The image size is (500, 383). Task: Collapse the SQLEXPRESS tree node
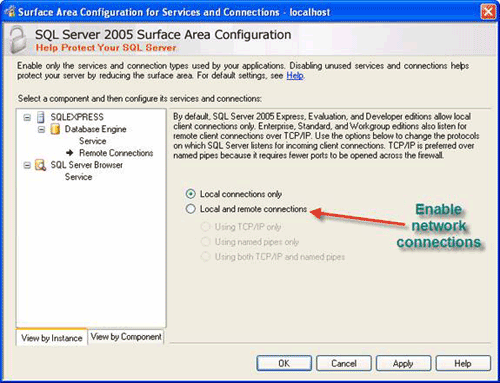27,117
